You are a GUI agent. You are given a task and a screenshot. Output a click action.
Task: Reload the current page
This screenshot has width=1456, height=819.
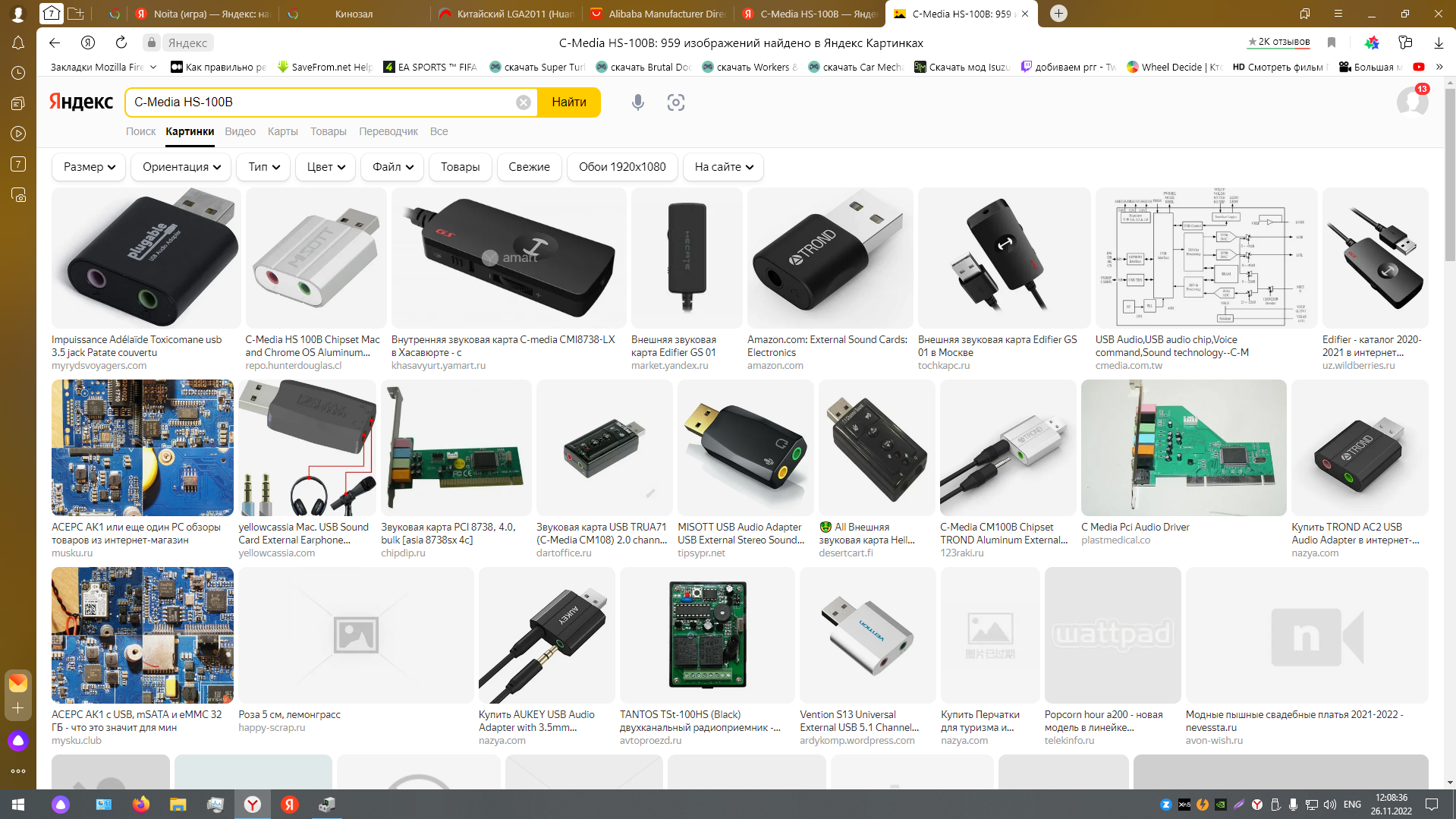click(x=121, y=43)
